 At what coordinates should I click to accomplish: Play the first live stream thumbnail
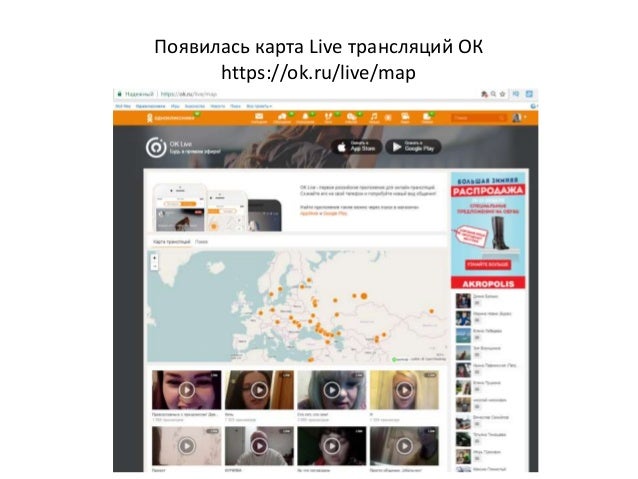click(x=186, y=390)
